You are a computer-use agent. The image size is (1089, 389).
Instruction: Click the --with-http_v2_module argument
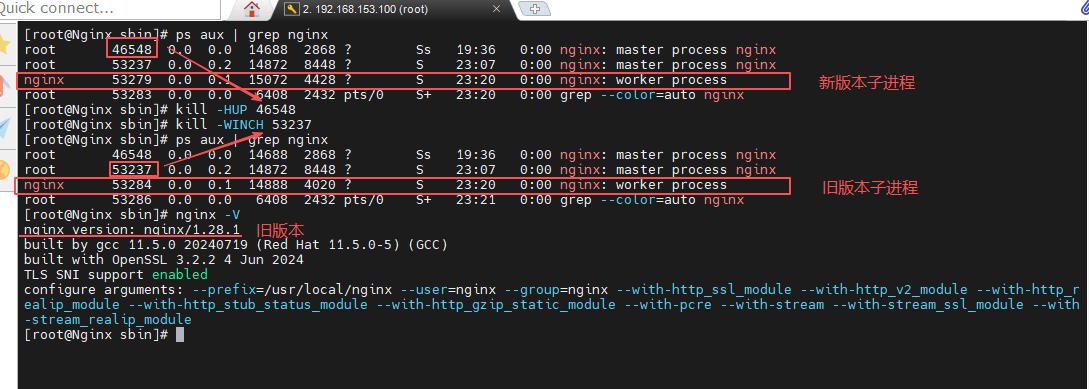(x=883, y=290)
